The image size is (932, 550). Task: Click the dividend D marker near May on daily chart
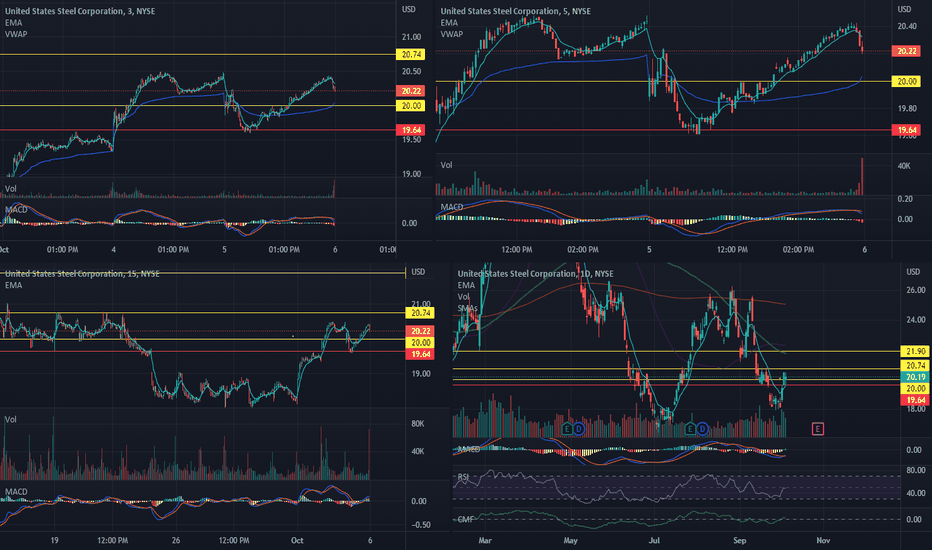(x=578, y=429)
